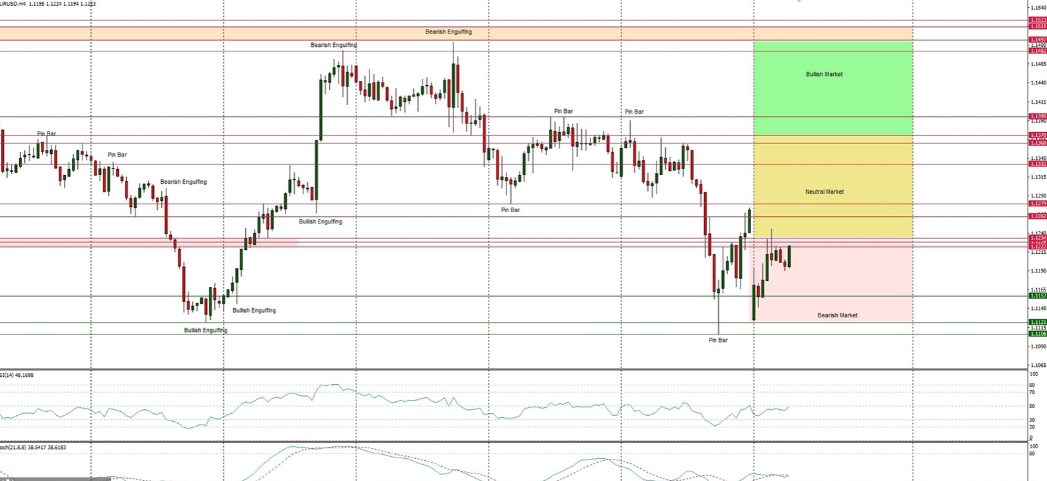The image size is (1047, 481).
Task: Select the topmost red price tag on axis
Action: [x=1037, y=20]
